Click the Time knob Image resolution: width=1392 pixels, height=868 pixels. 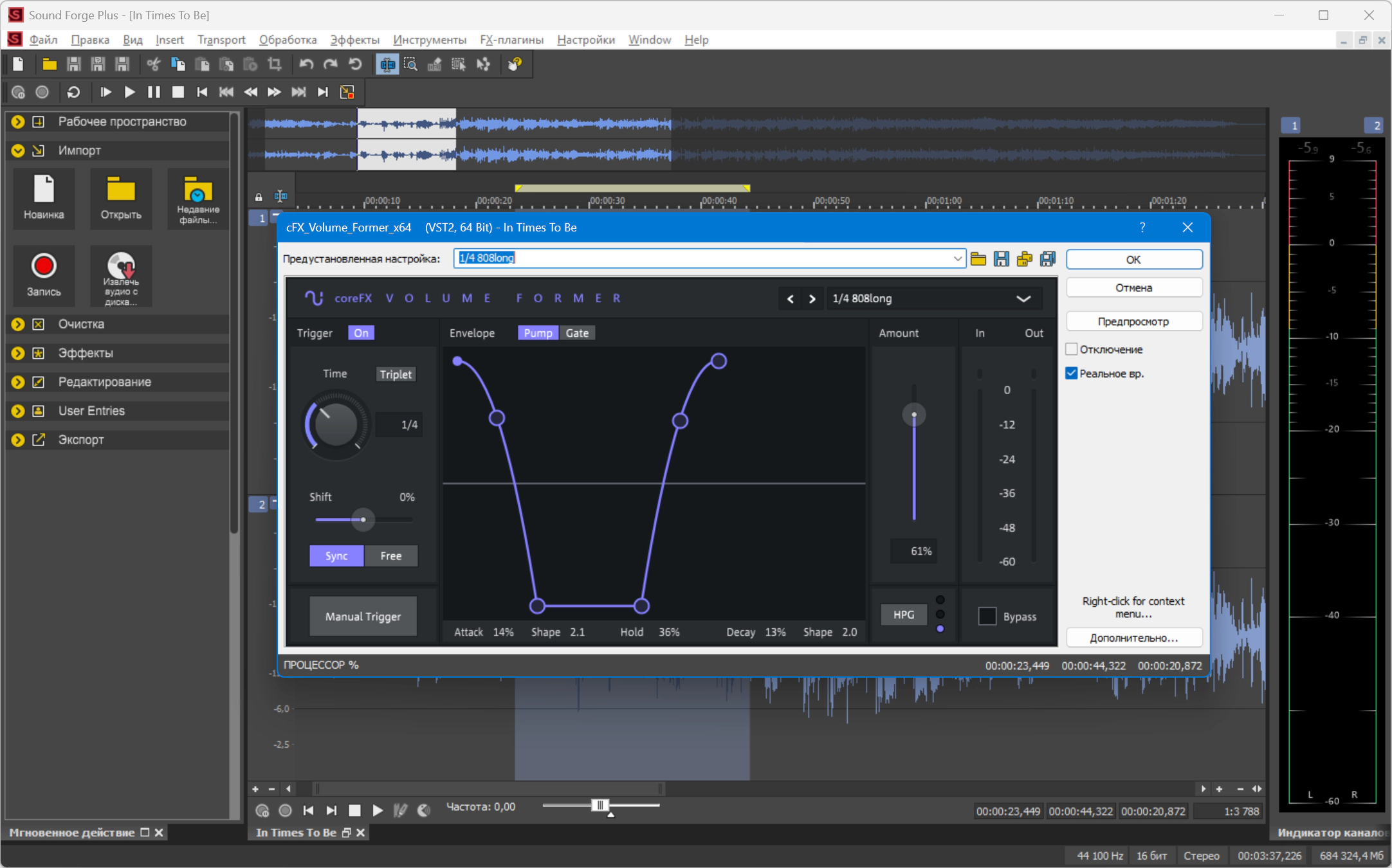coord(336,424)
